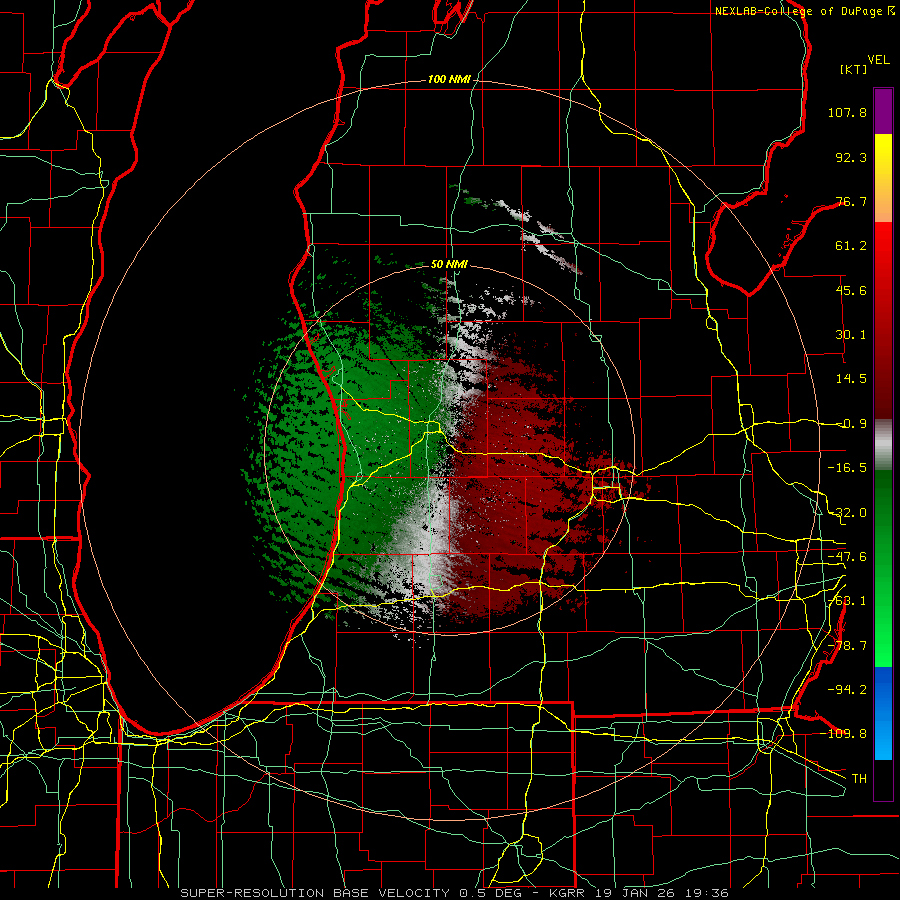Click the purple segment of the velocity color bar
The image size is (900, 900).
coord(883,111)
